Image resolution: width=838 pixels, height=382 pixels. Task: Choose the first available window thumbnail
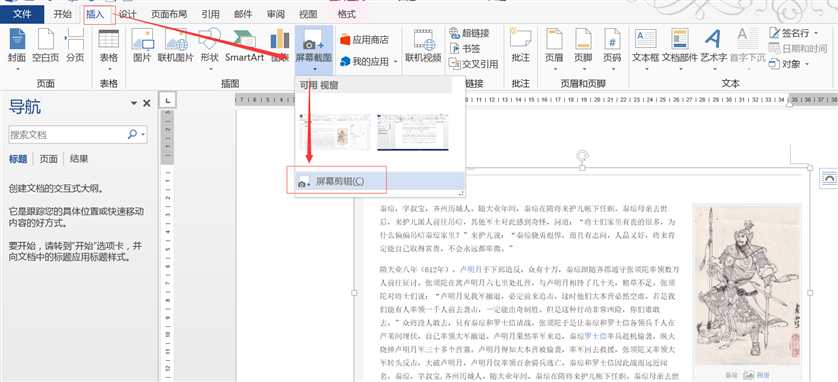[x=335, y=132]
